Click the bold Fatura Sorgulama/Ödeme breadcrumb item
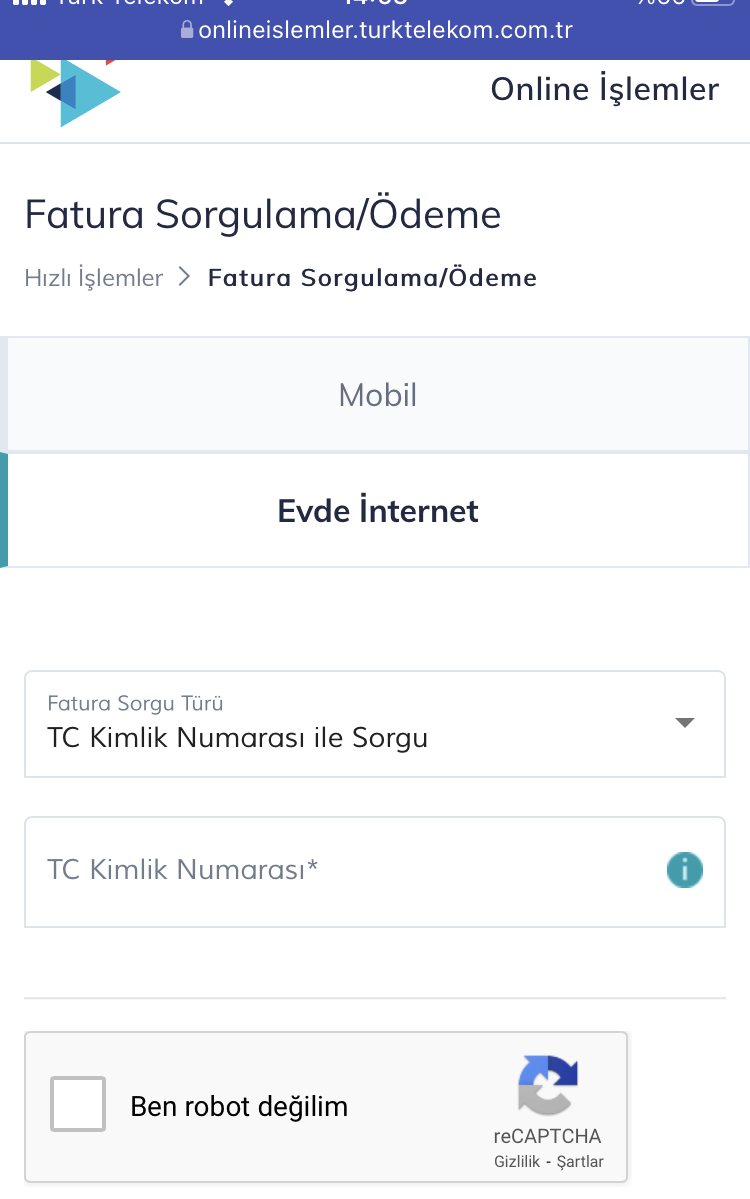Screen dimensions: 750x1199 coord(372,277)
